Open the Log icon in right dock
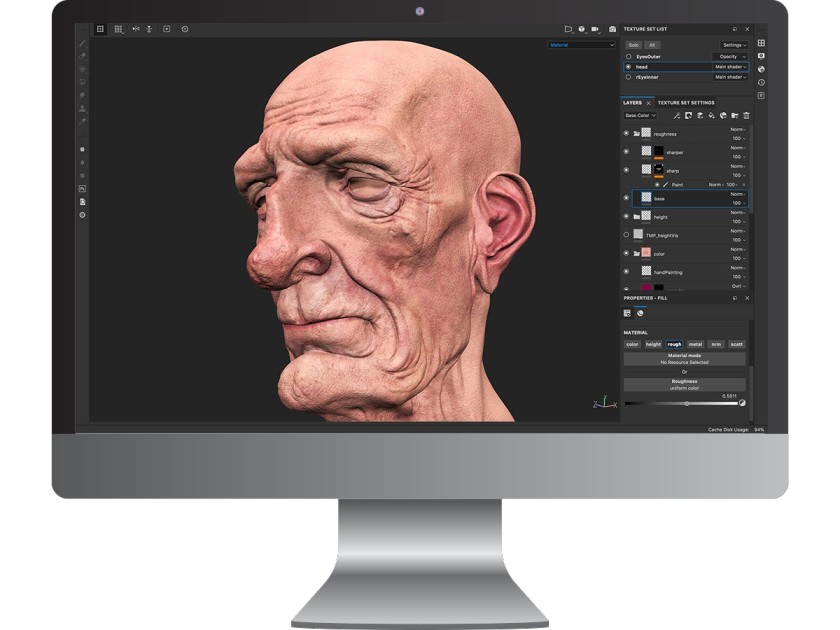Image resolution: width=840 pixels, height=630 pixels. 761,95
